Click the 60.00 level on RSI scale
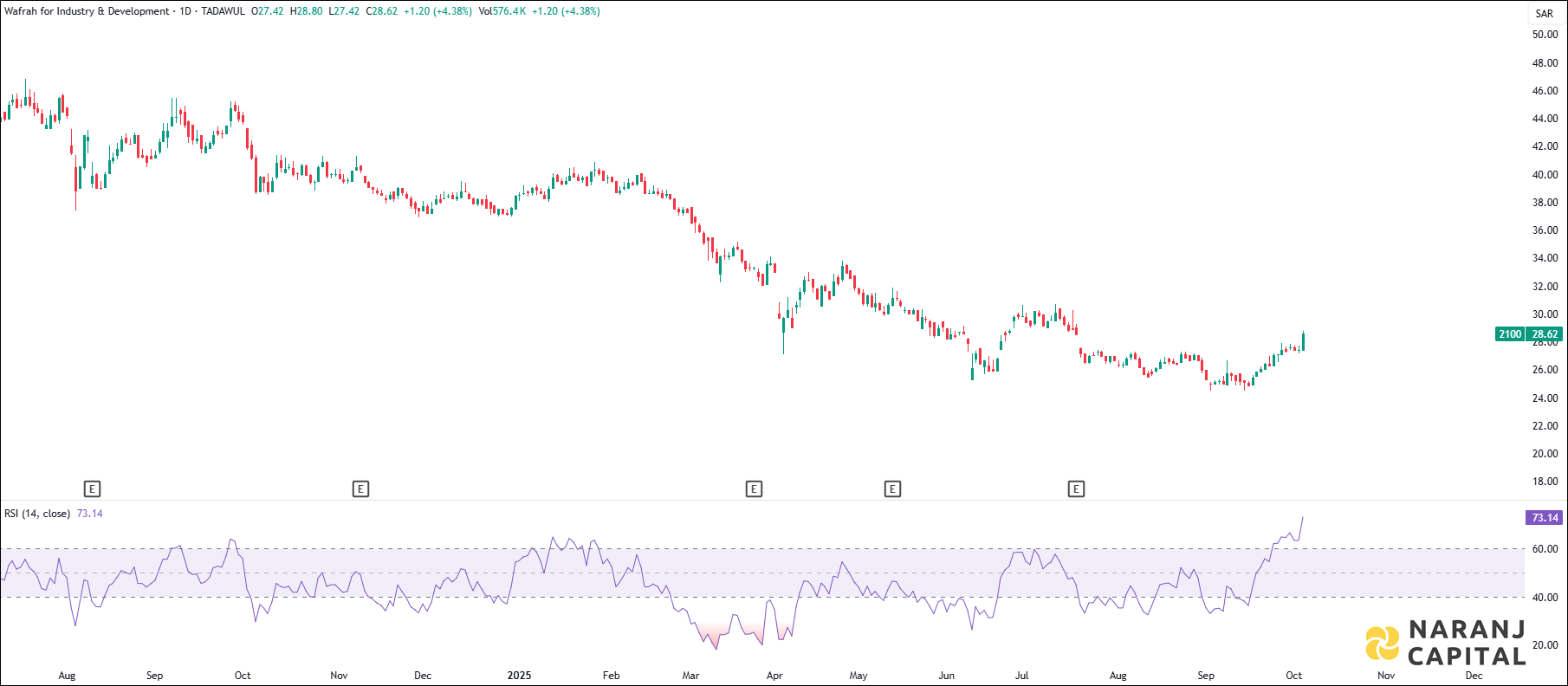1568x686 pixels. tap(1545, 549)
